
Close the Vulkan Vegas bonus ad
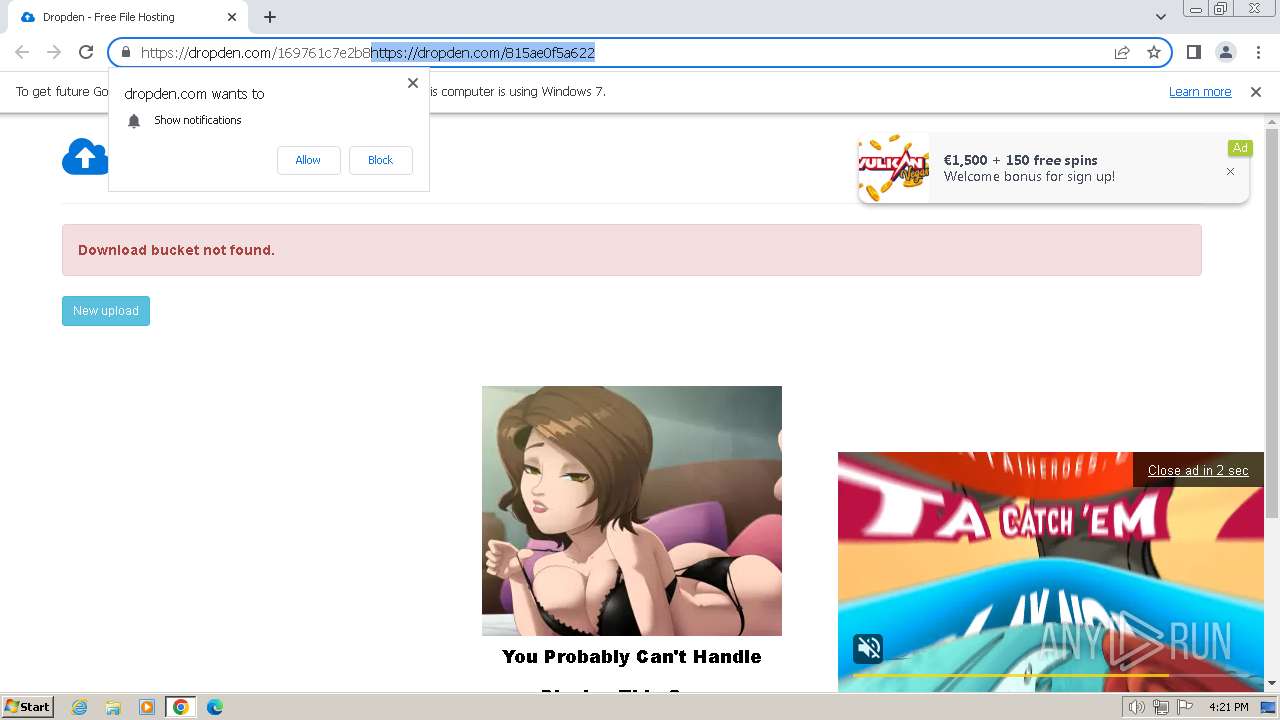(x=1230, y=172)
